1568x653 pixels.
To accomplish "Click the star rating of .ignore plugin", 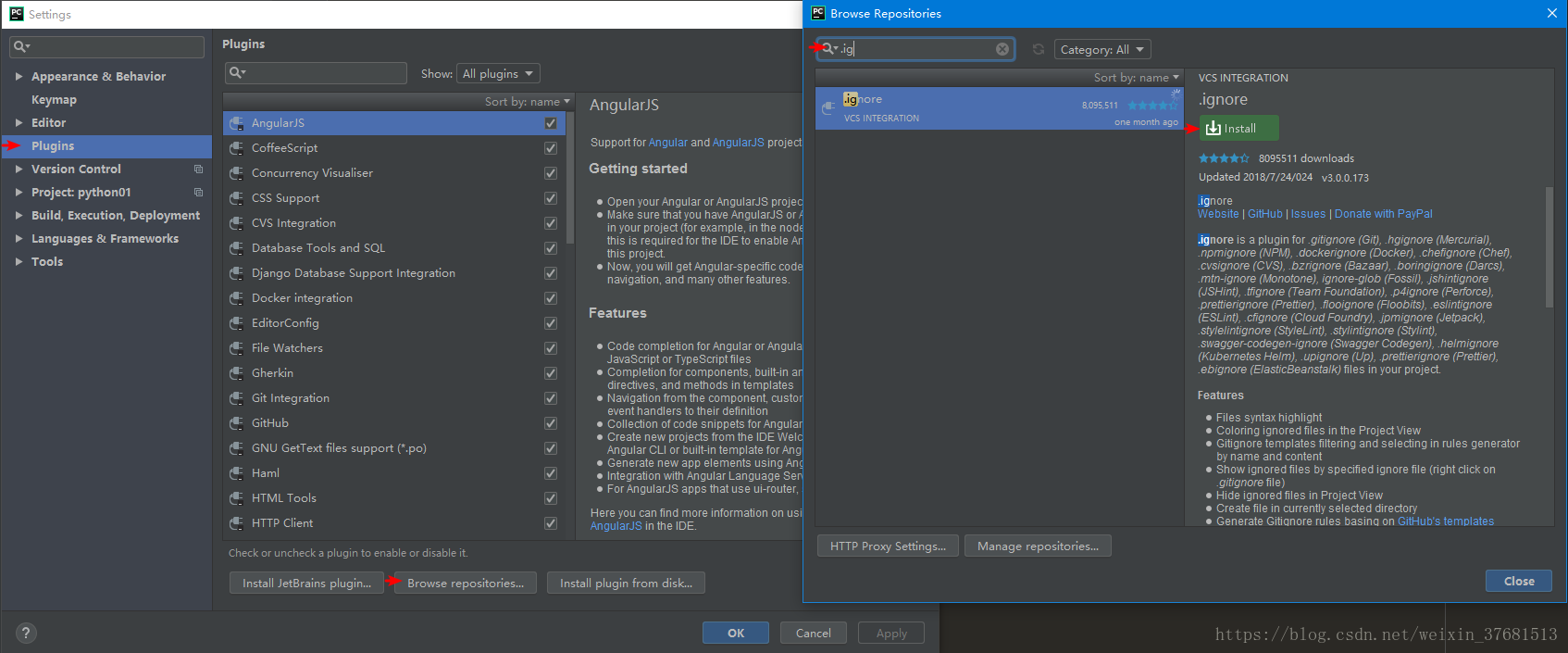I will coord(1224,158).
